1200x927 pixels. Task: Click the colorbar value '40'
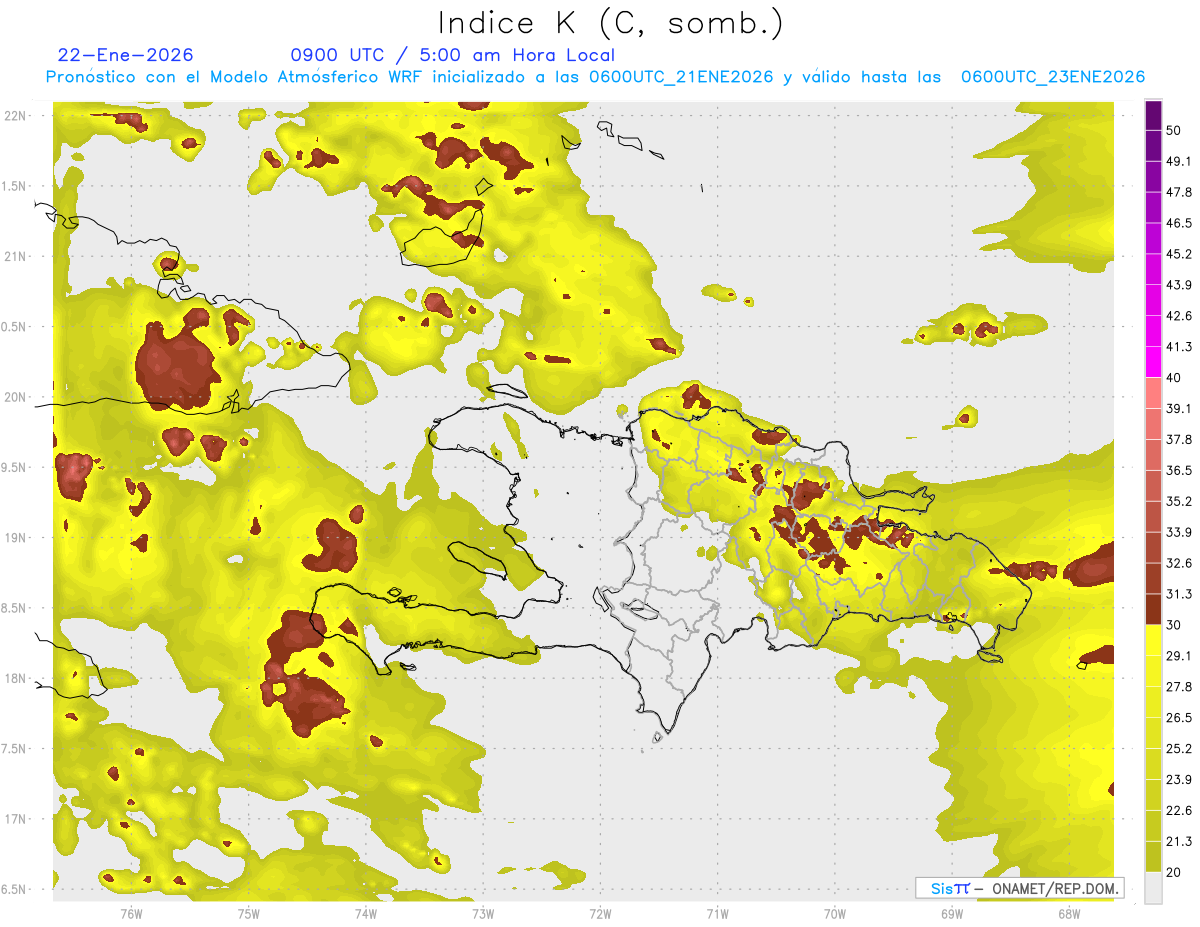click(x=1174, y=378)
